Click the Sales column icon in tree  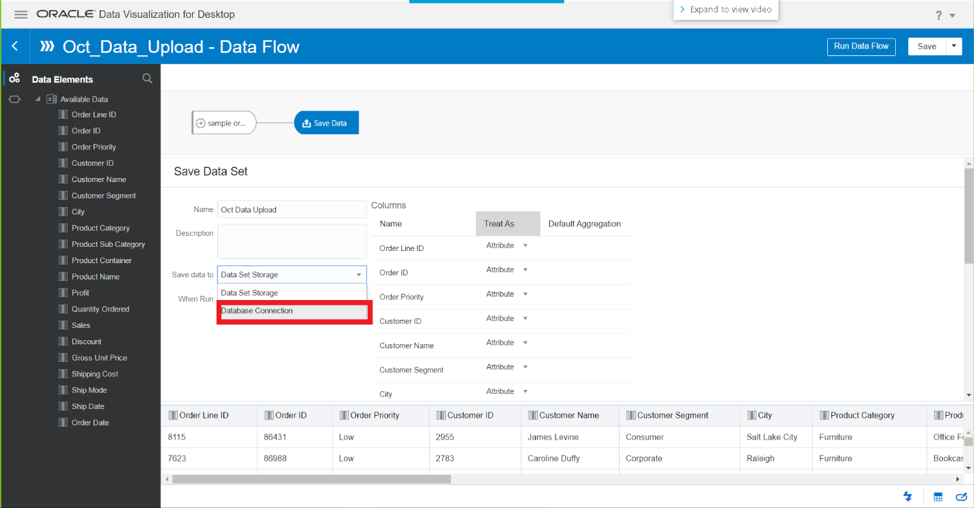click(63, 325)
